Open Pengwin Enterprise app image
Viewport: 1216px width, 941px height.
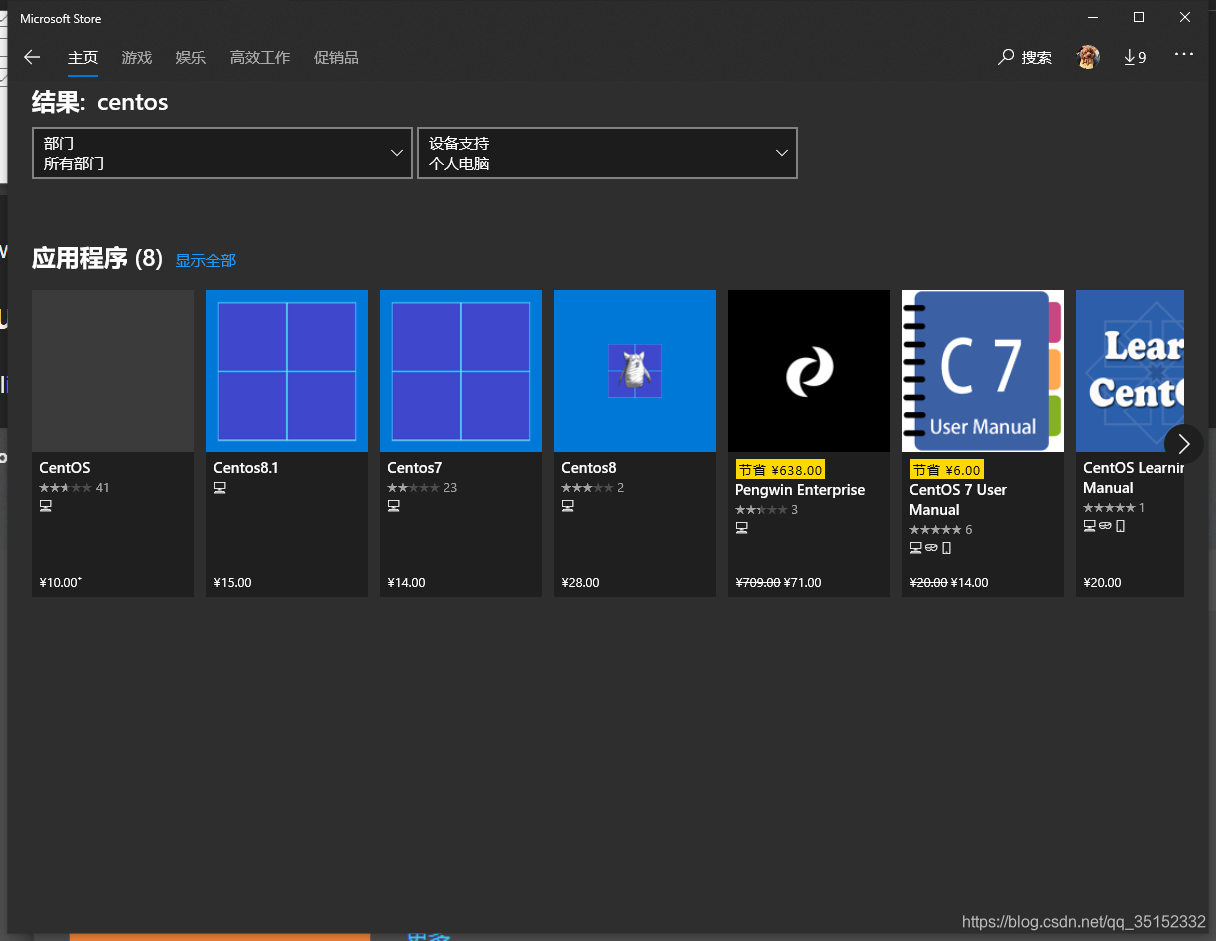[809, 371]
